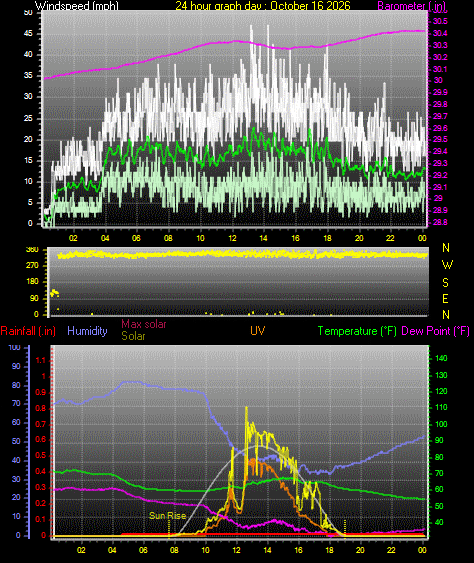Click hour "22" on the lower graph time axis
This screenshot has width=474, height=563.
coord(391,550)
